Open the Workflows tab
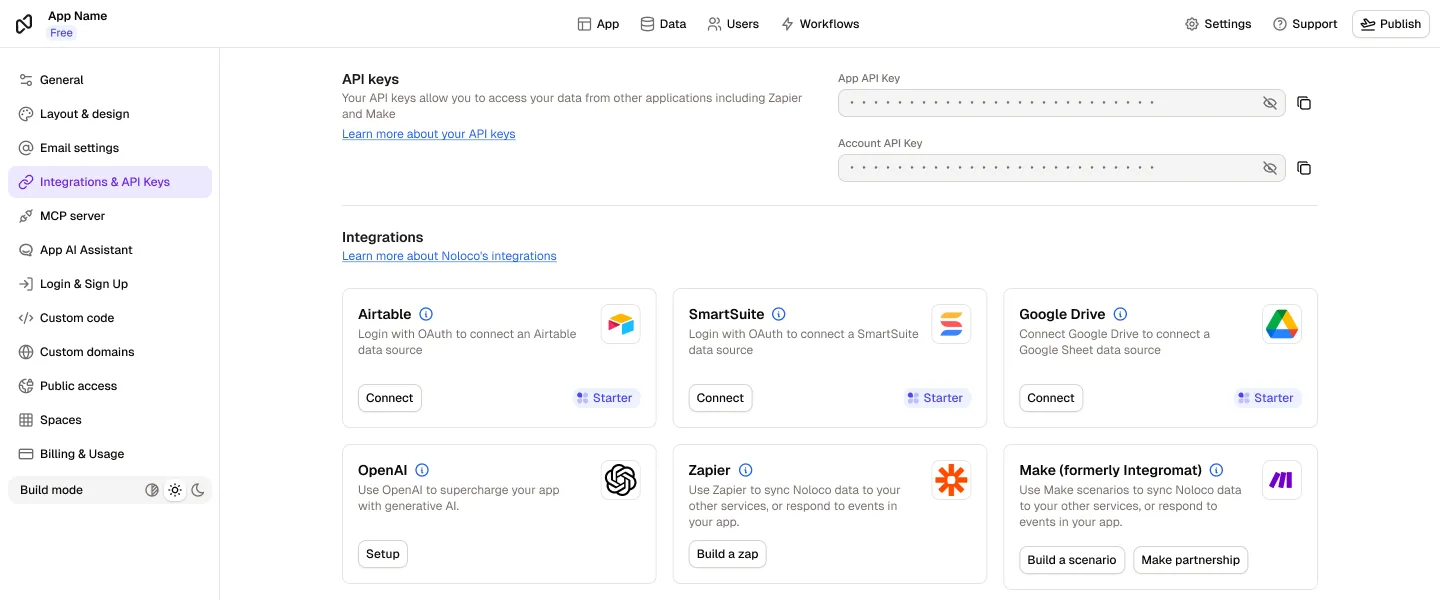Viewport: 1440px width, 600px height. (x=820, y=24)
